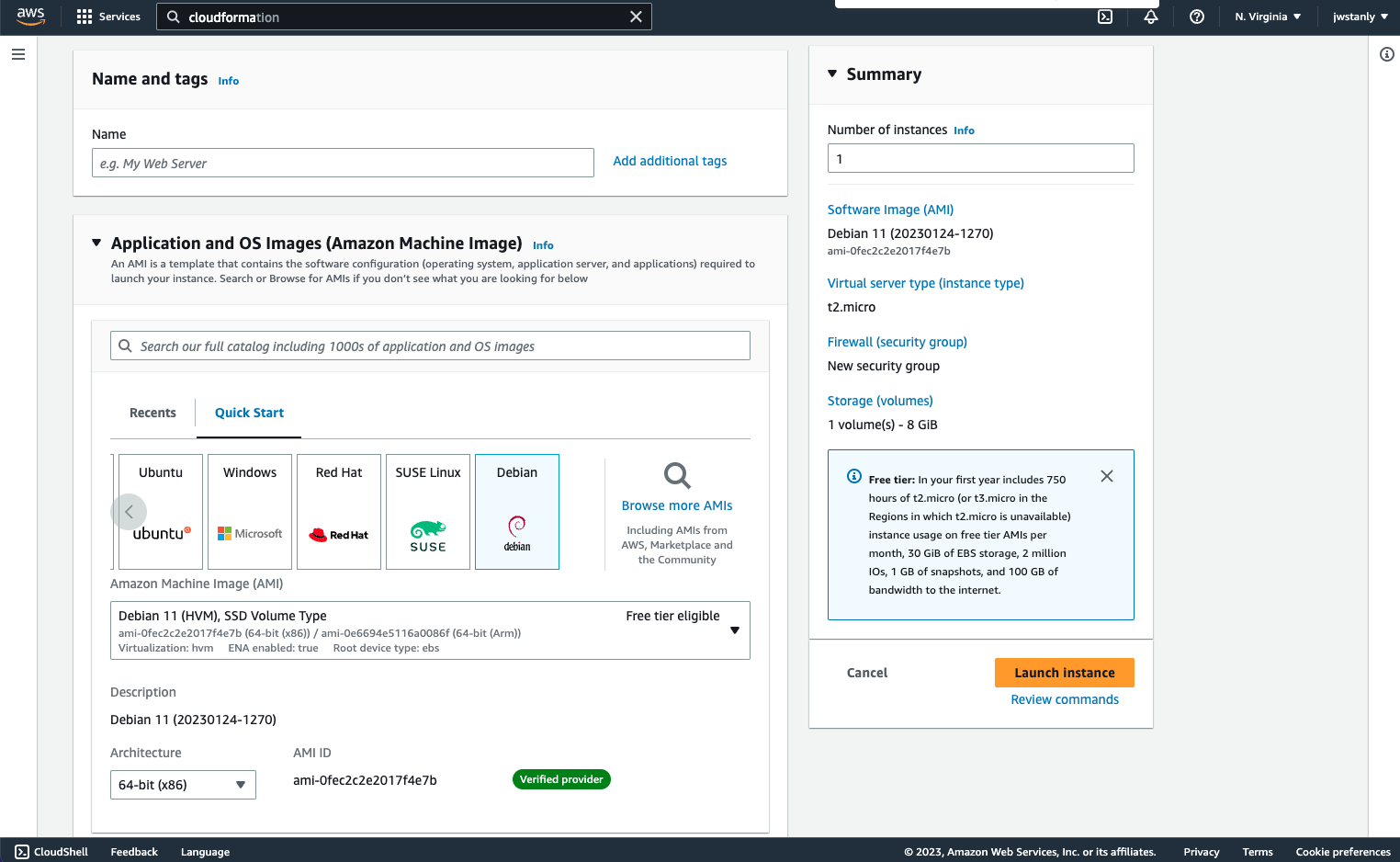The height and width of the screenshot is (862, 1400).
Task: Open the notifications bell
Action: coord(1151,17)
